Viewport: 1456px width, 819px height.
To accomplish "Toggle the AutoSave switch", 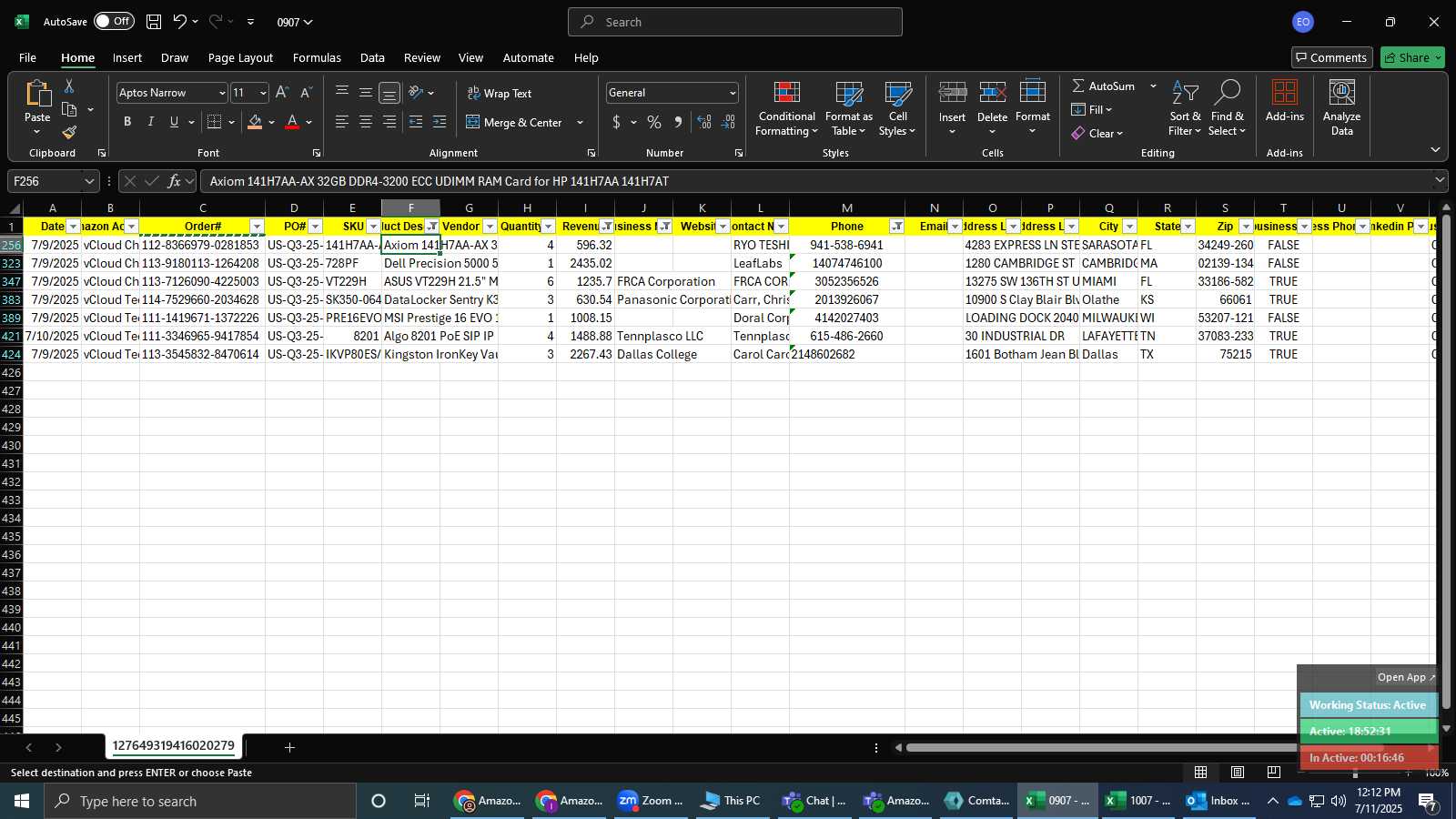I will click(x=114, y=21).
